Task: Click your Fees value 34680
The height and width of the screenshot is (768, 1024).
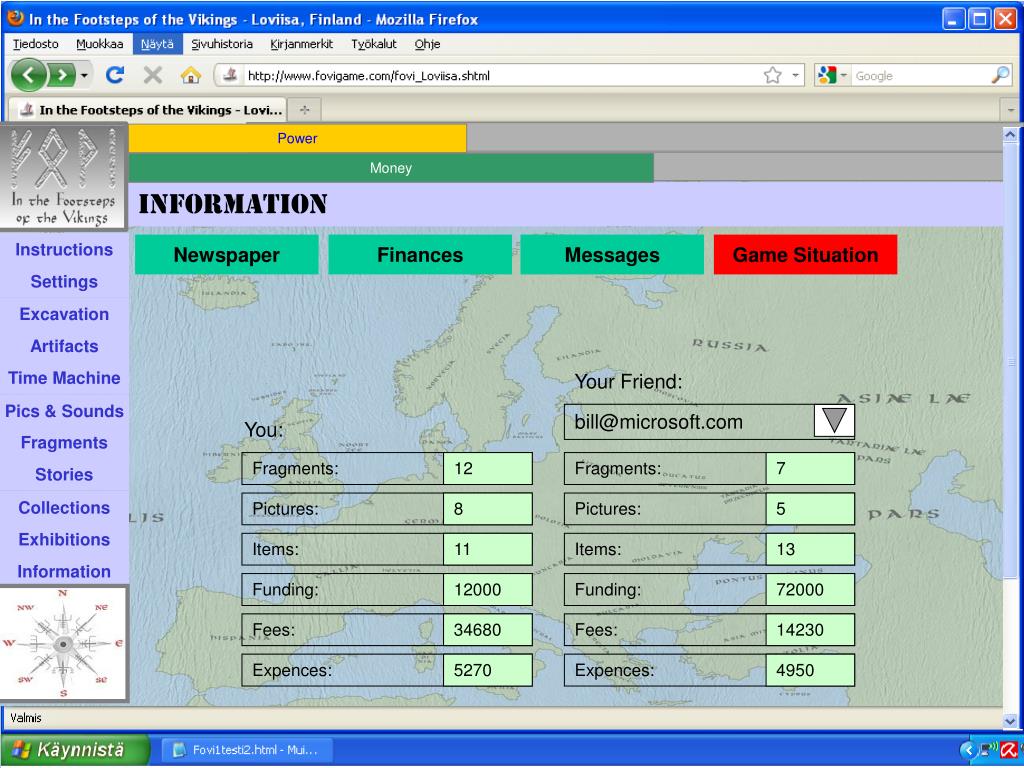Action: (487, 630)
